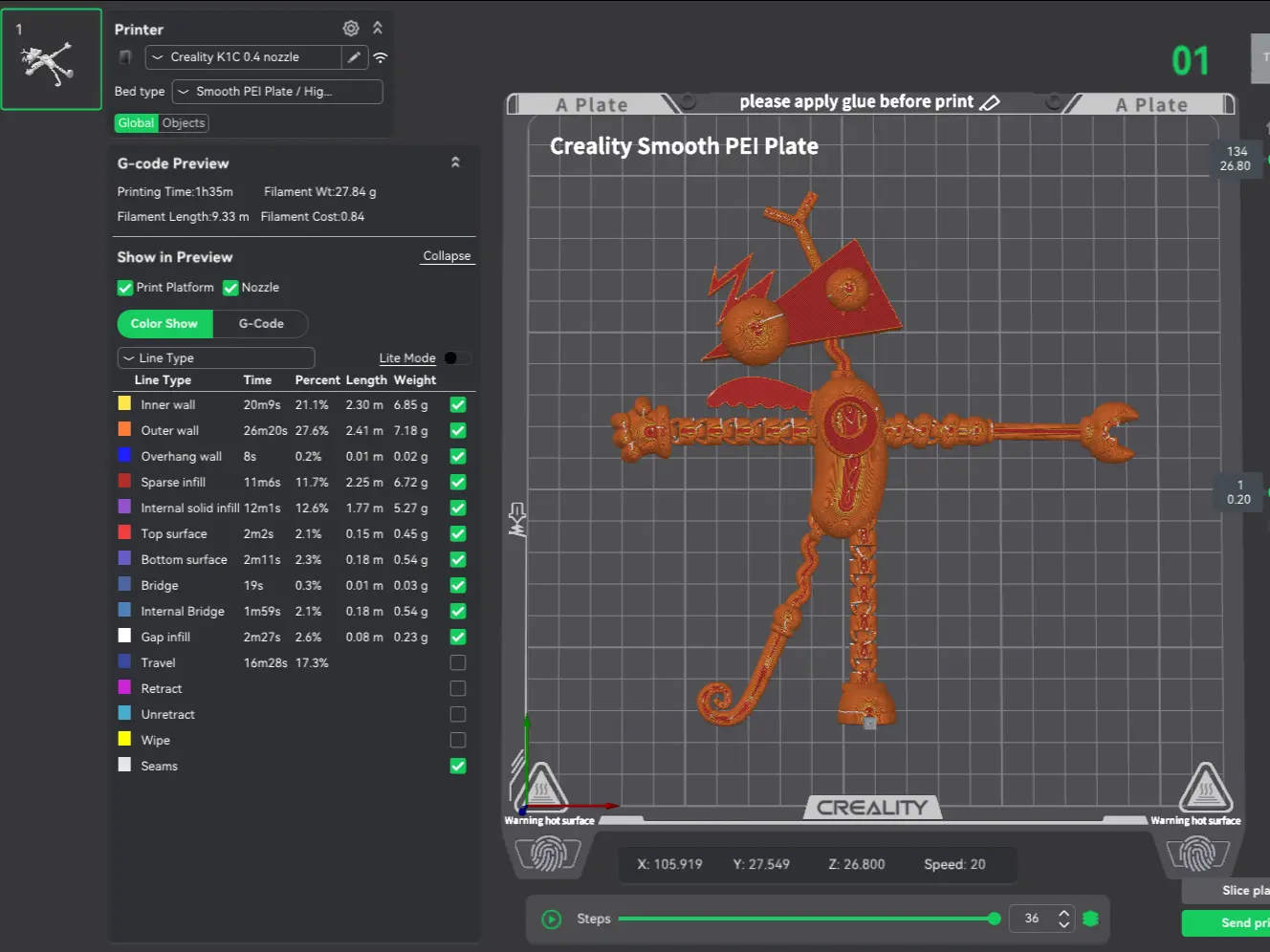
Task: Open the Line Type dropdown
Action: pyautogui.click(x=216, y=358)
